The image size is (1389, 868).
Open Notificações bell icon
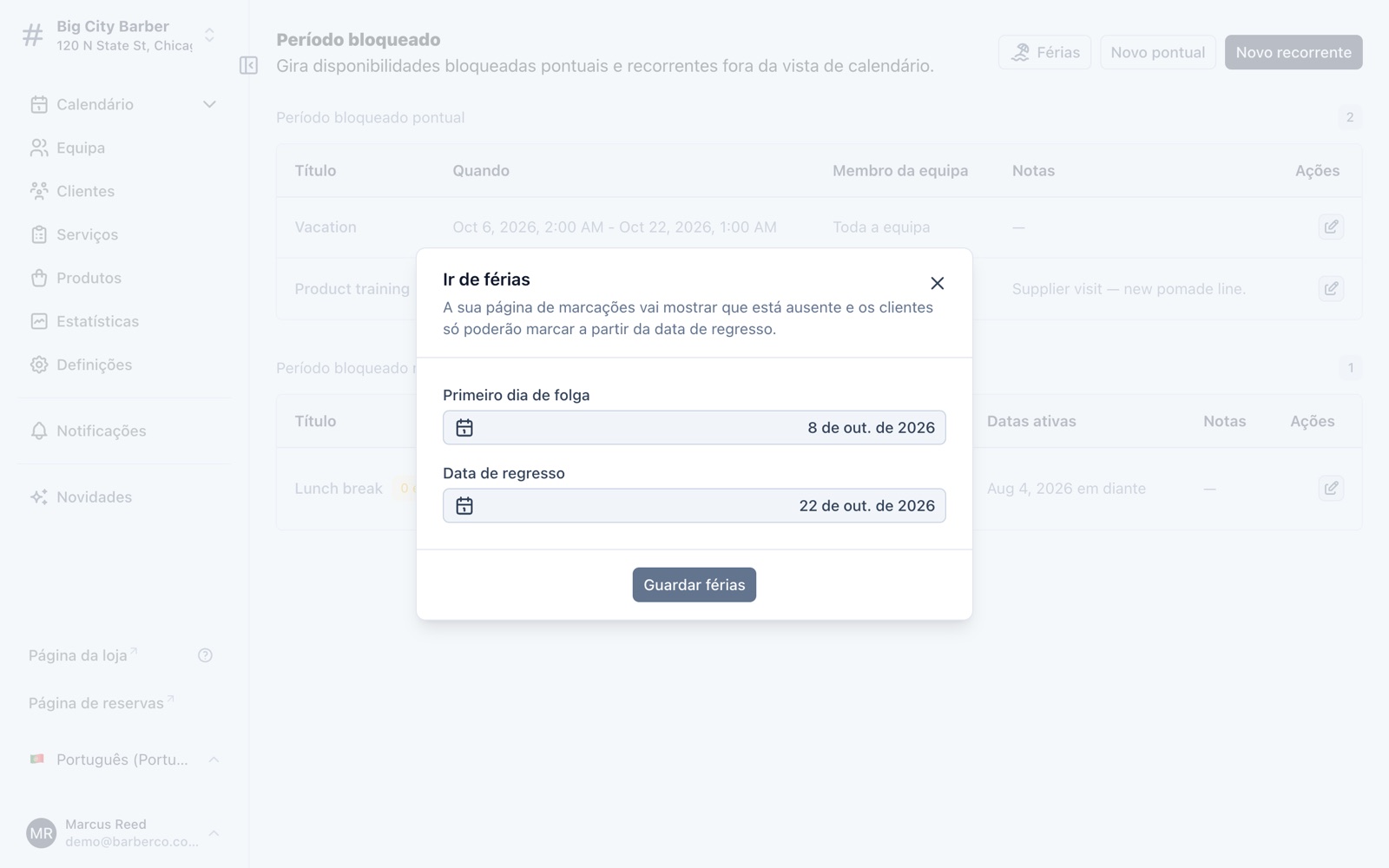click(39, 431)
